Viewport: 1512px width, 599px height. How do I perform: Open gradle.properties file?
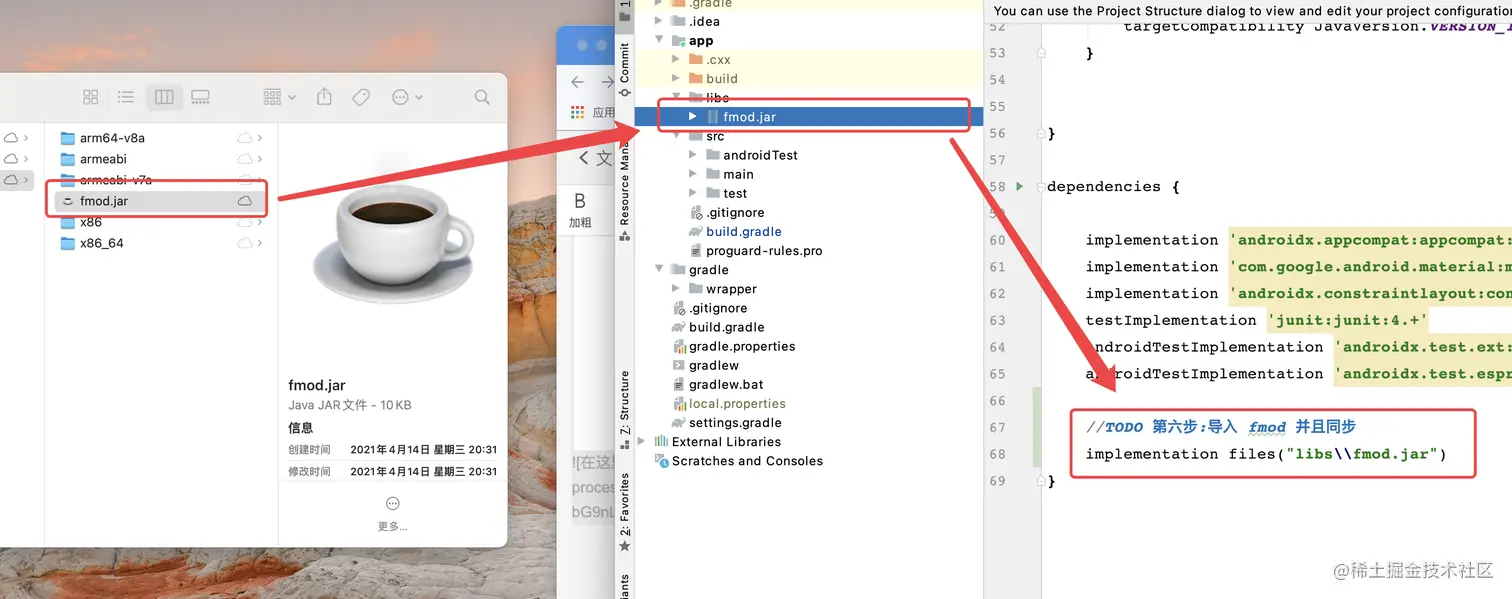click(x=741, y=346)
